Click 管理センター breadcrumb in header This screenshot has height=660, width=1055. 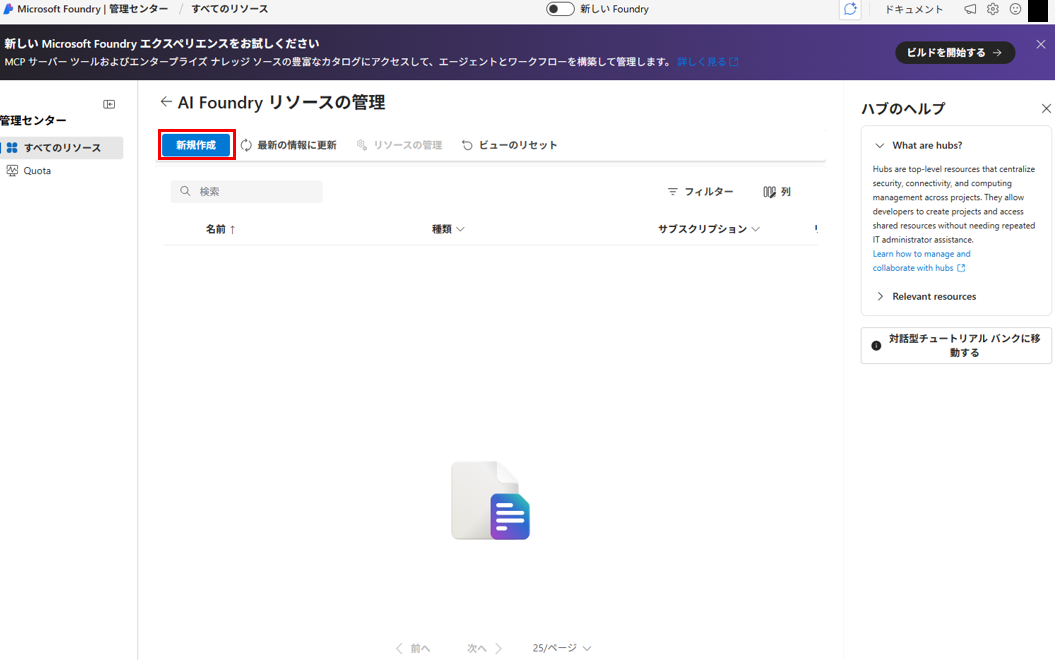click(x=138, y=9)
